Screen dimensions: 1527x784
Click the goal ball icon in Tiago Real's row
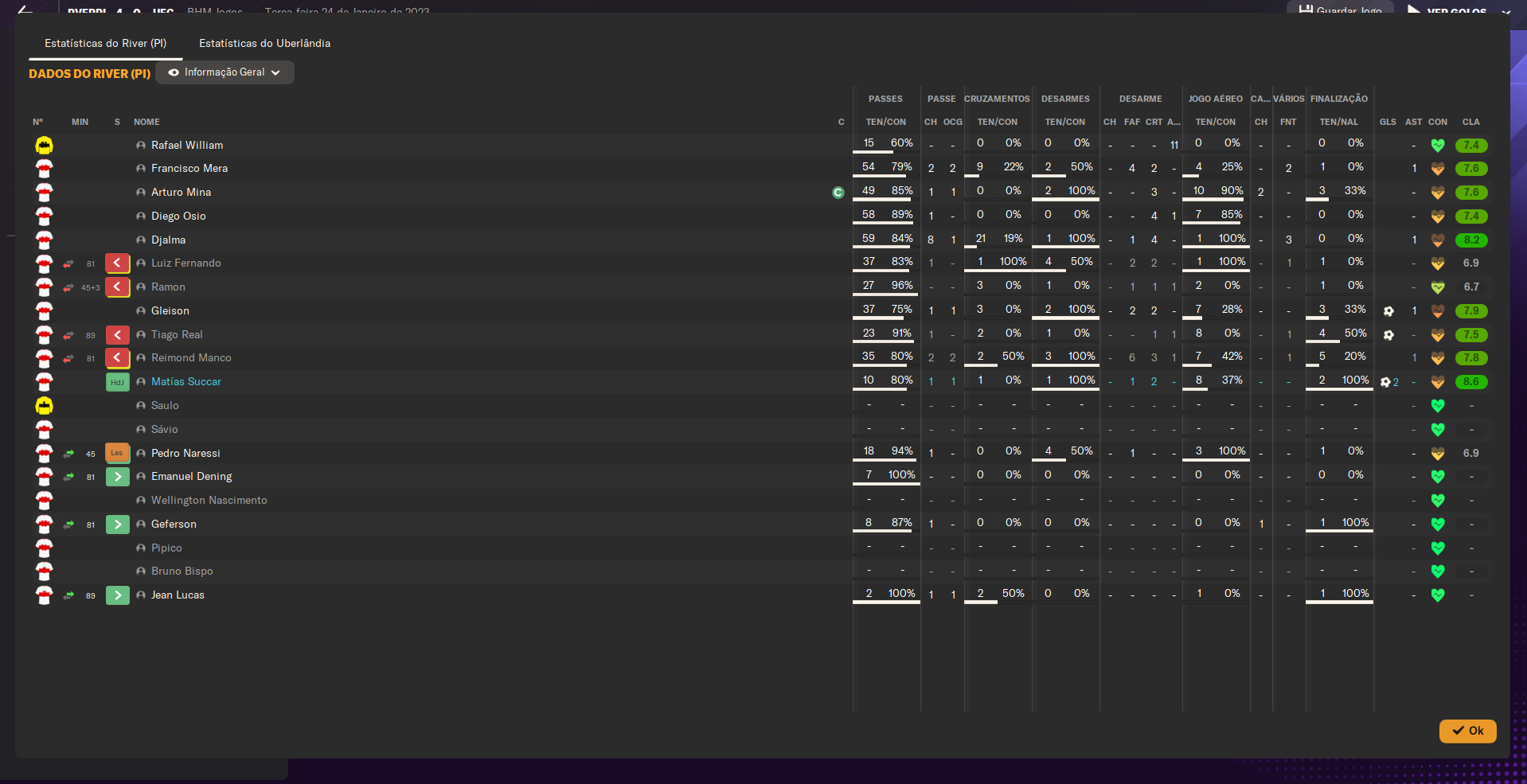(1388, 335)
